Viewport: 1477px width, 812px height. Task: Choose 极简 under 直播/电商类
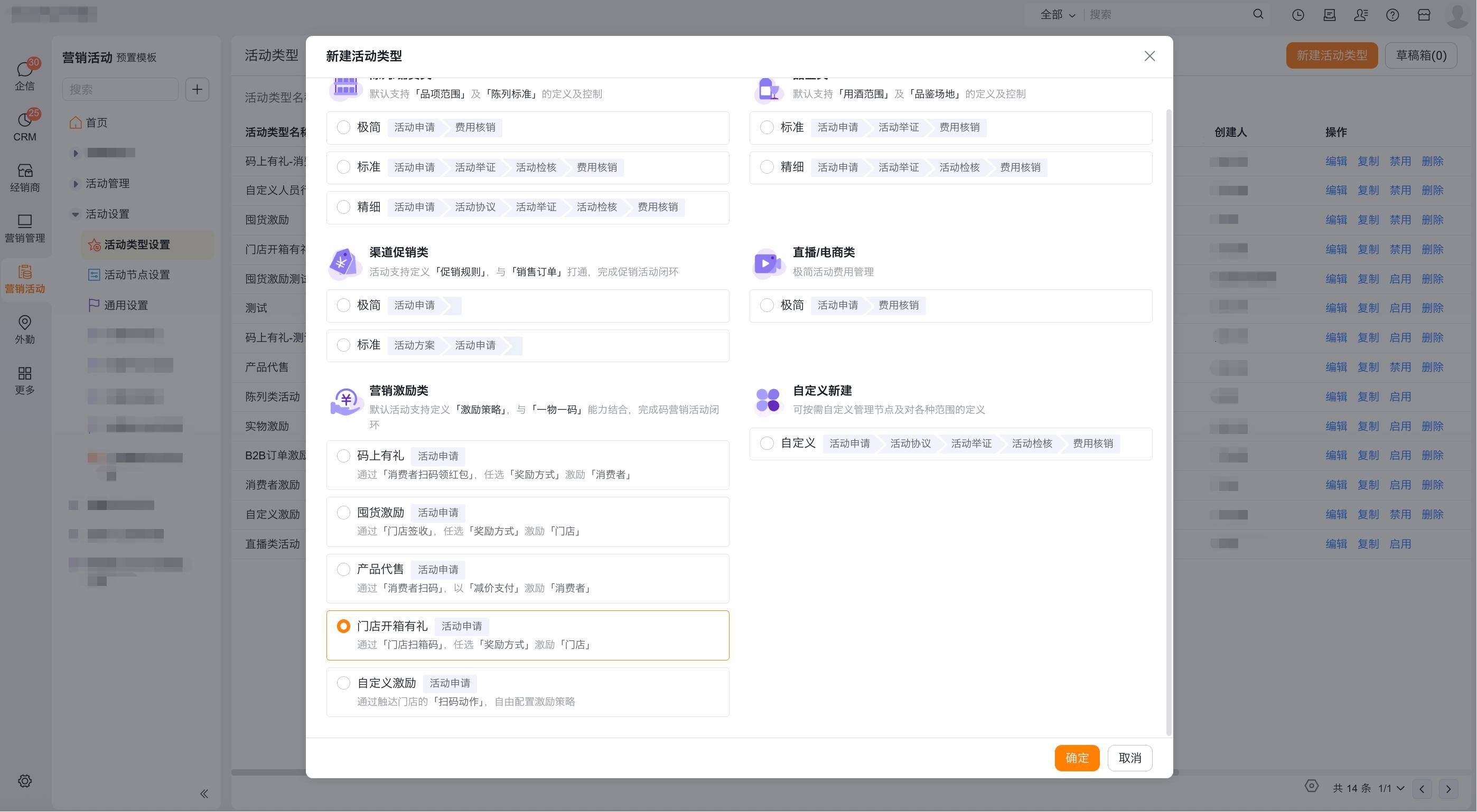[766, 306]
